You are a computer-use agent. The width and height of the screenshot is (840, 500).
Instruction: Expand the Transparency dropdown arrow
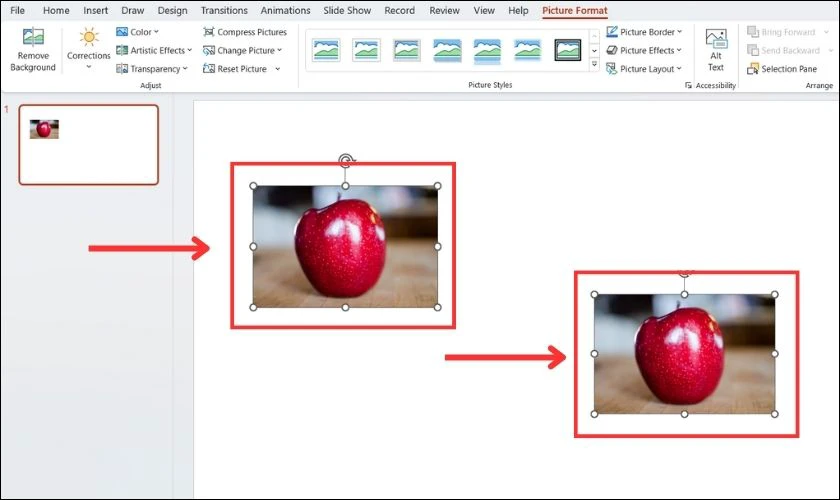point(185,69)
